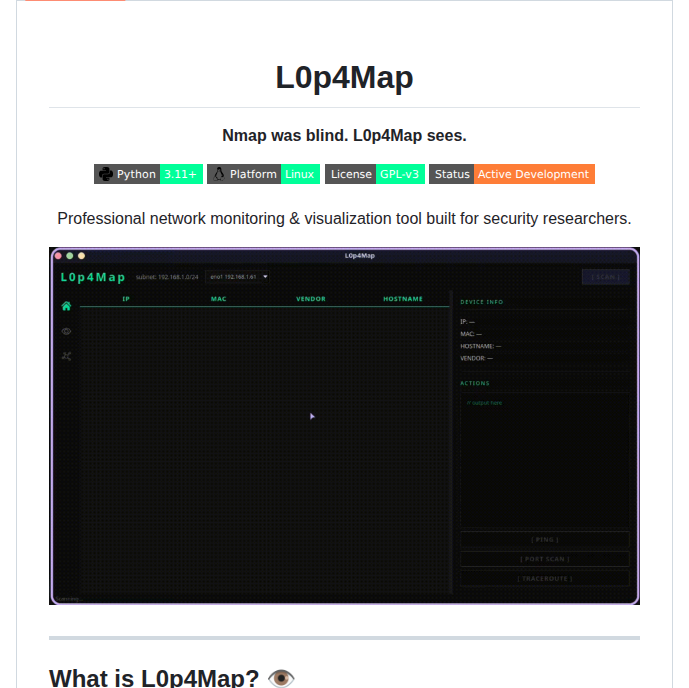Click the HOSTNAME column header
This screenshot has width=689, height=688.
tap(403, 299)
